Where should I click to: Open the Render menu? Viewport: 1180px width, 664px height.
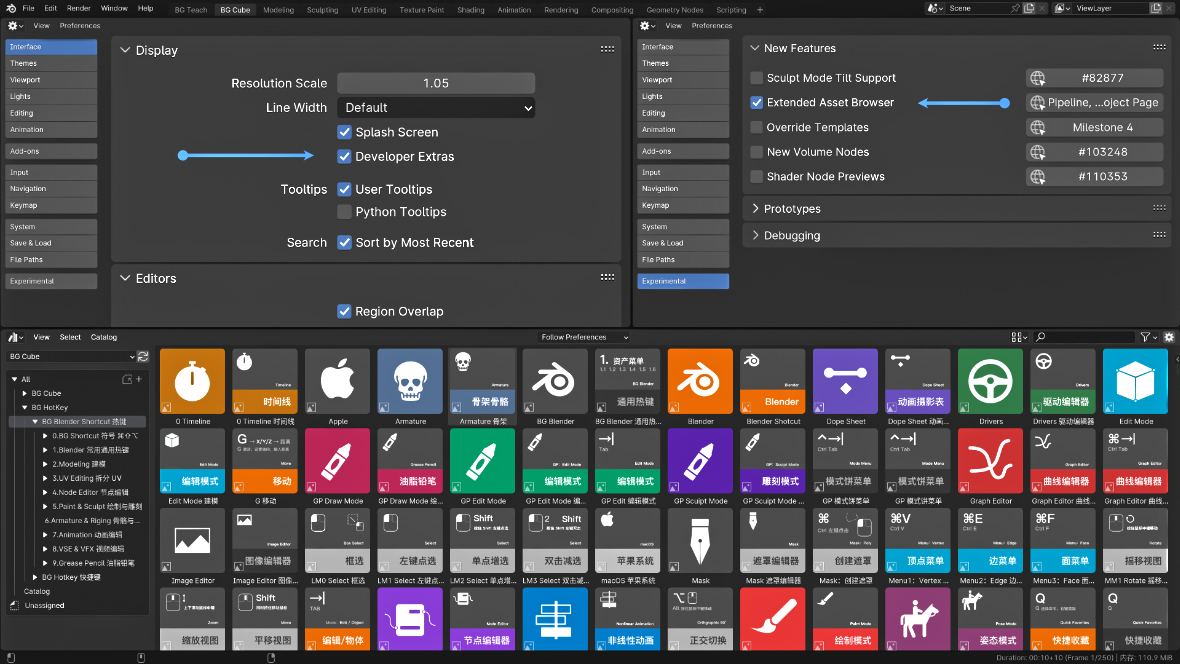78,8
